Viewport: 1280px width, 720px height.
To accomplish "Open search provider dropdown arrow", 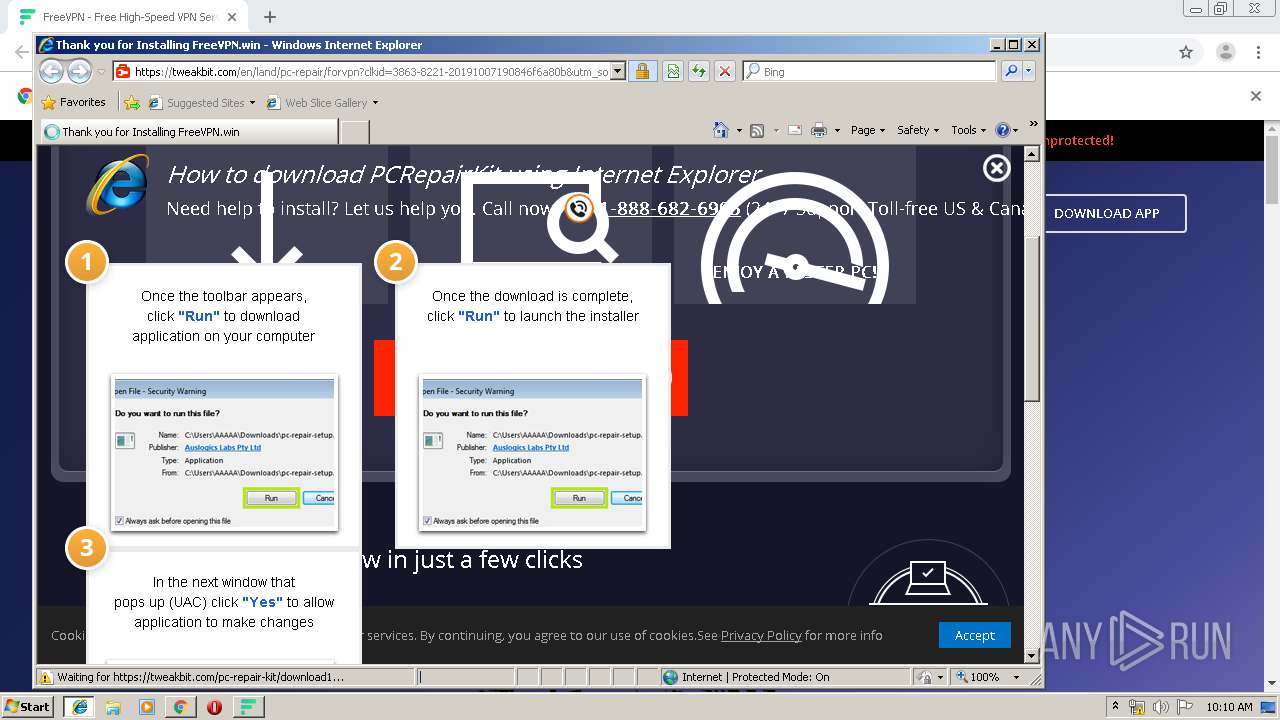I will pos(1029,71).
